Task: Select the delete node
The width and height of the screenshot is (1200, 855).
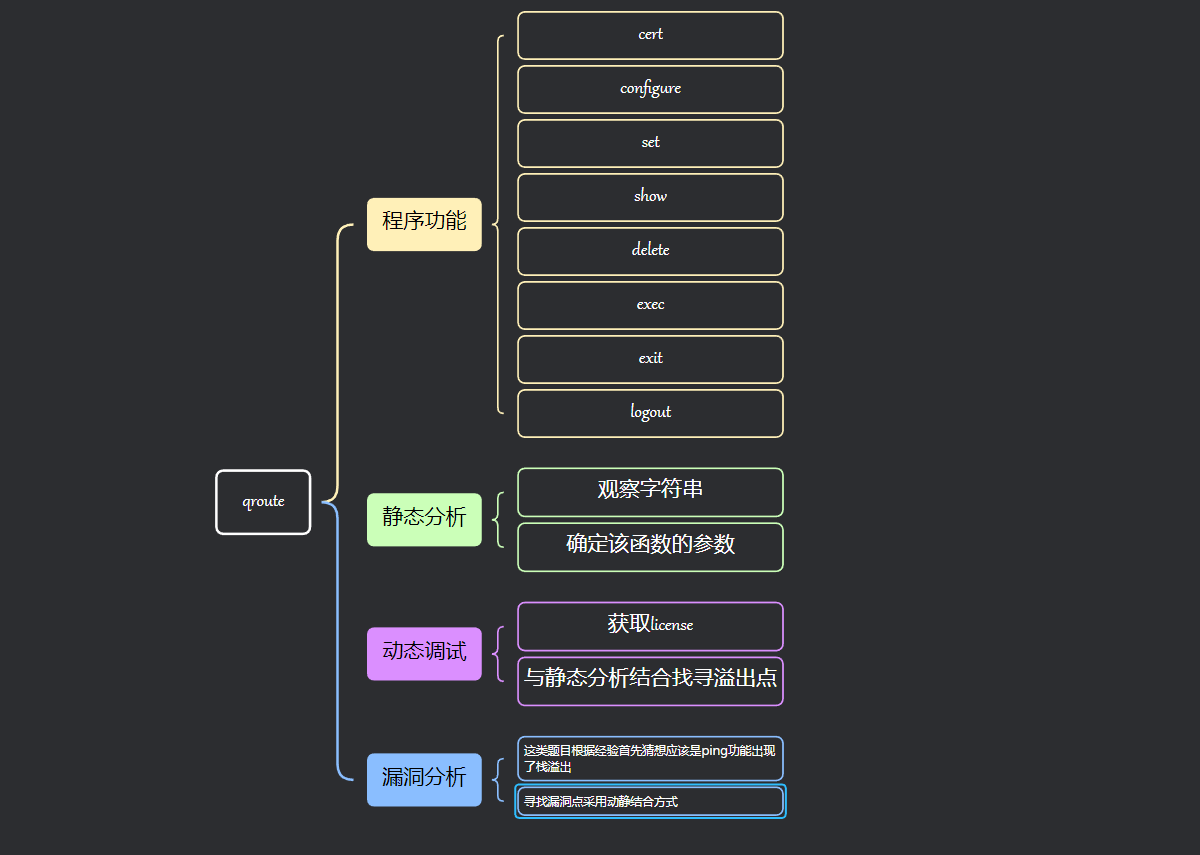Action: [x=650, y=251]
